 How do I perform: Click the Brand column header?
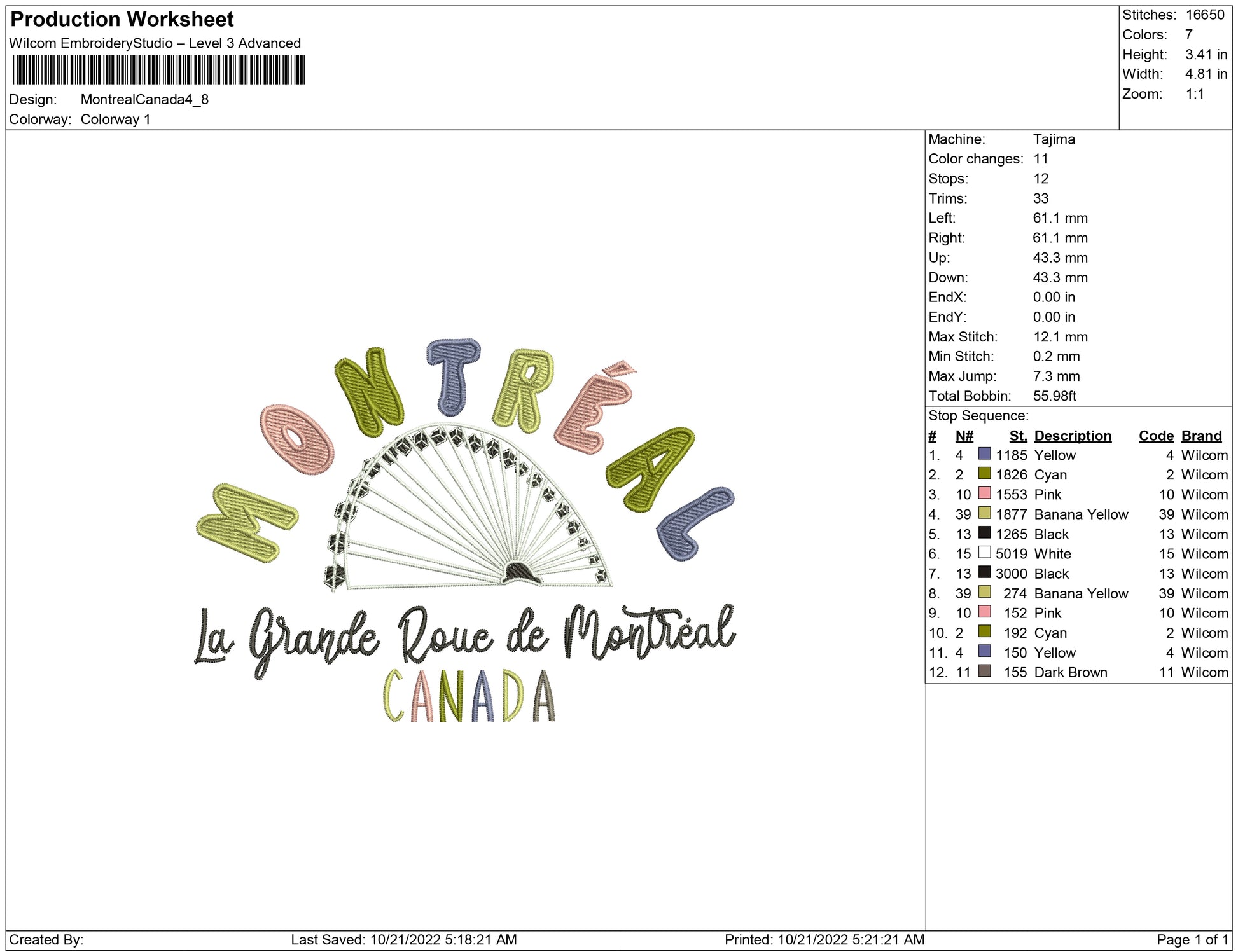click(1201, 436)
